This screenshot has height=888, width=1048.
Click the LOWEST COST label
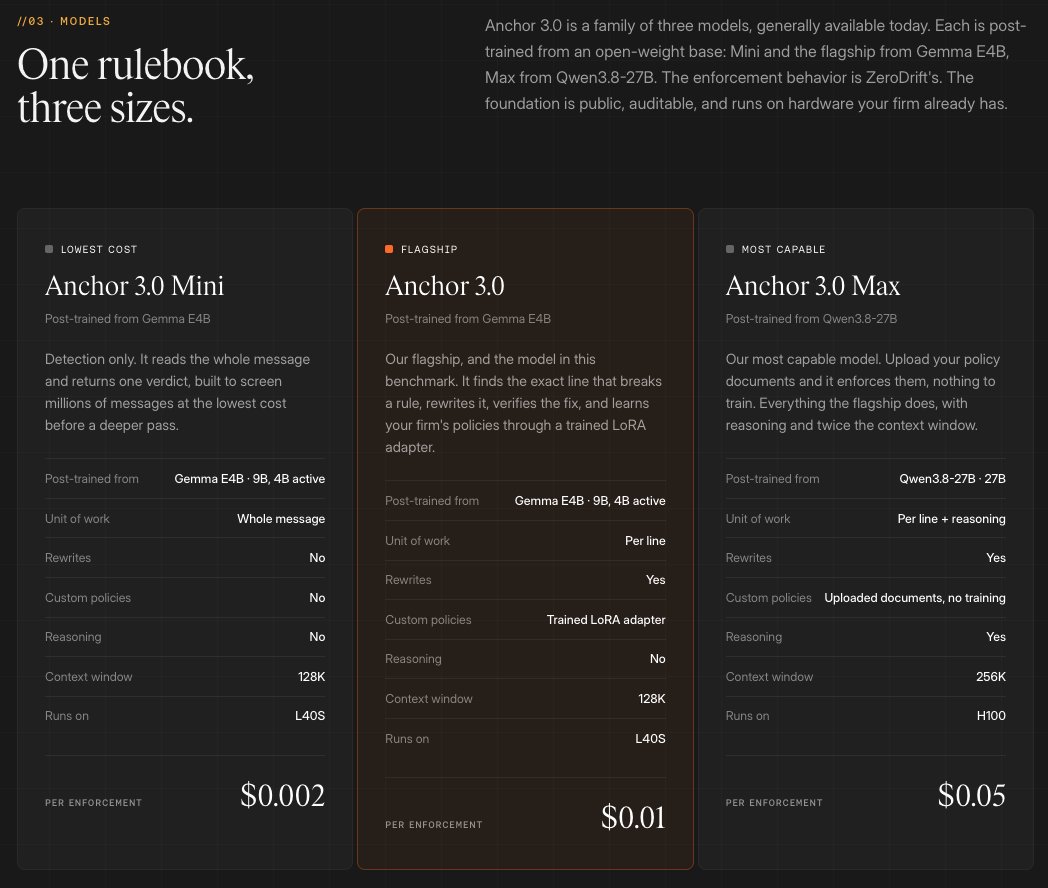pyautogui.click(x=99, y=249)
